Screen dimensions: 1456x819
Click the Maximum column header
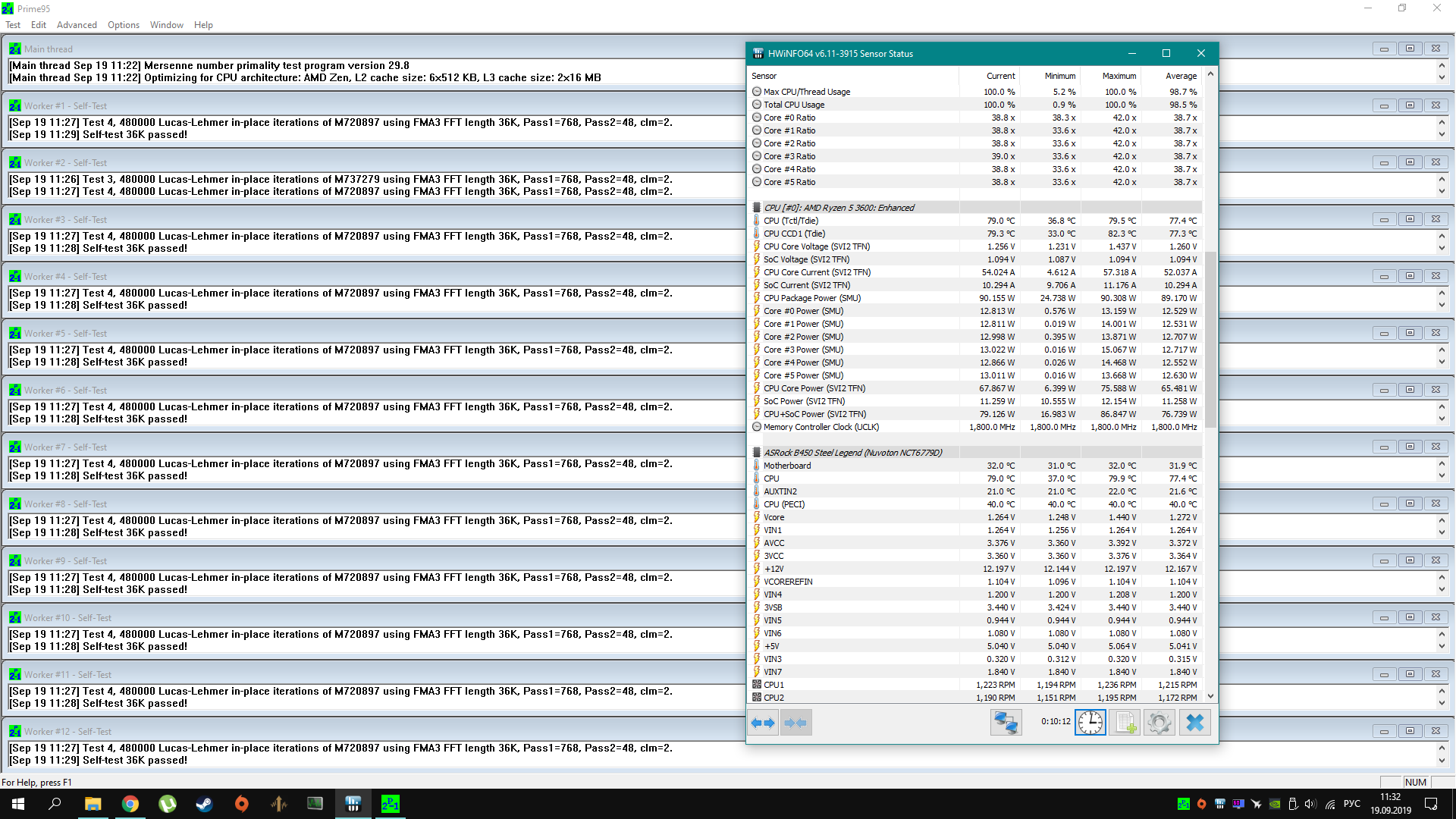tap(1119, 76)
